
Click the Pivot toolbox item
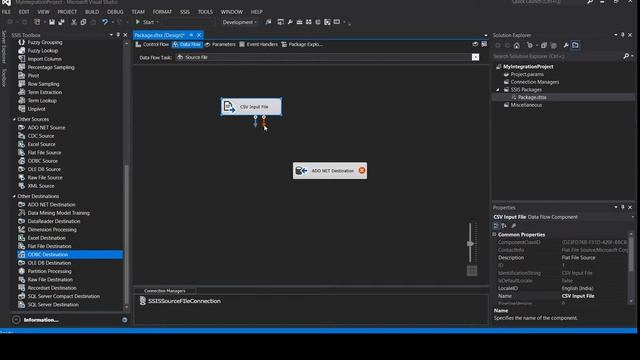click(x=33, y=76)
